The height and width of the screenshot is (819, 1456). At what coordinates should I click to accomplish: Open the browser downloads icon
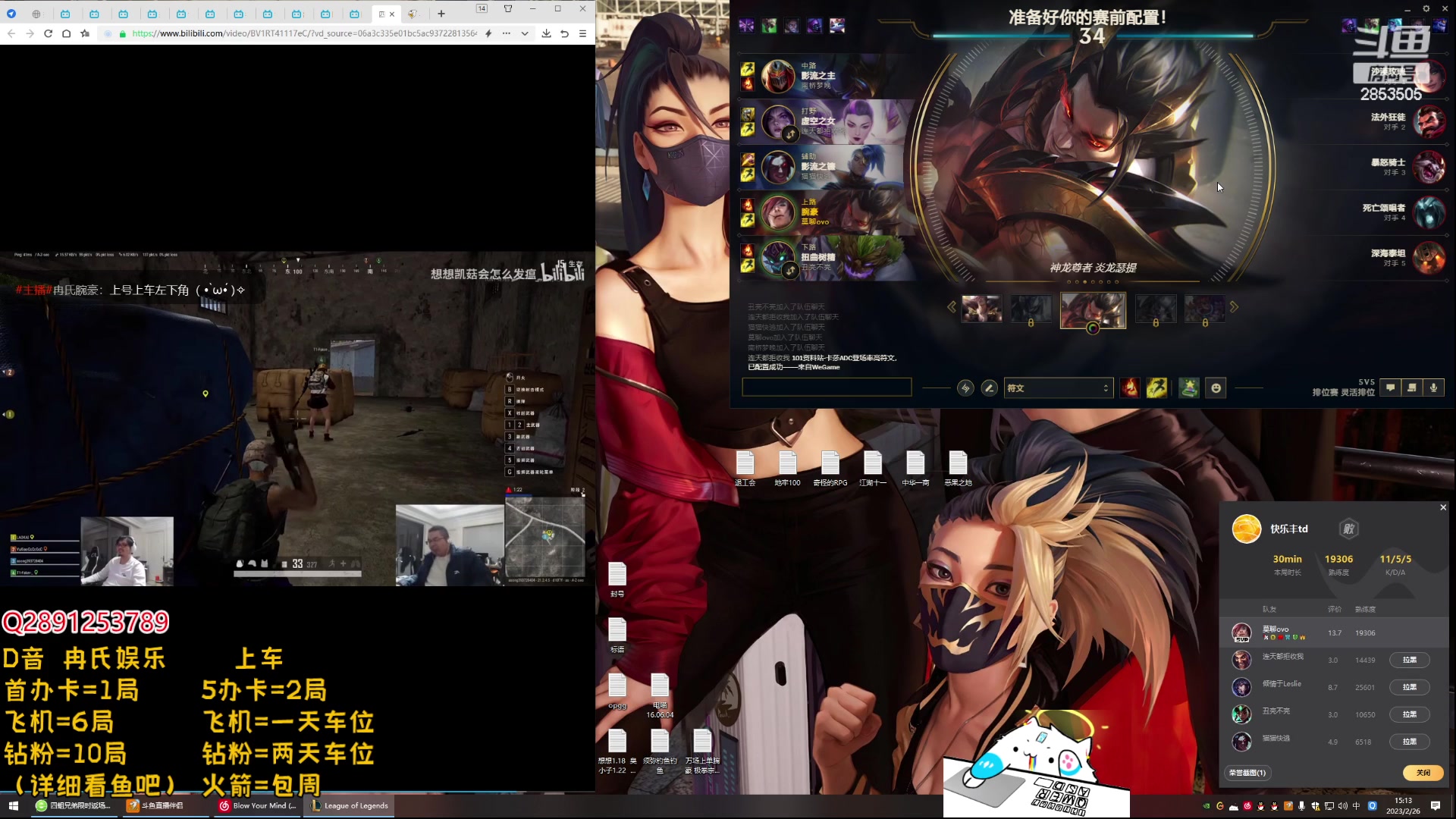(x=546, y=33)
